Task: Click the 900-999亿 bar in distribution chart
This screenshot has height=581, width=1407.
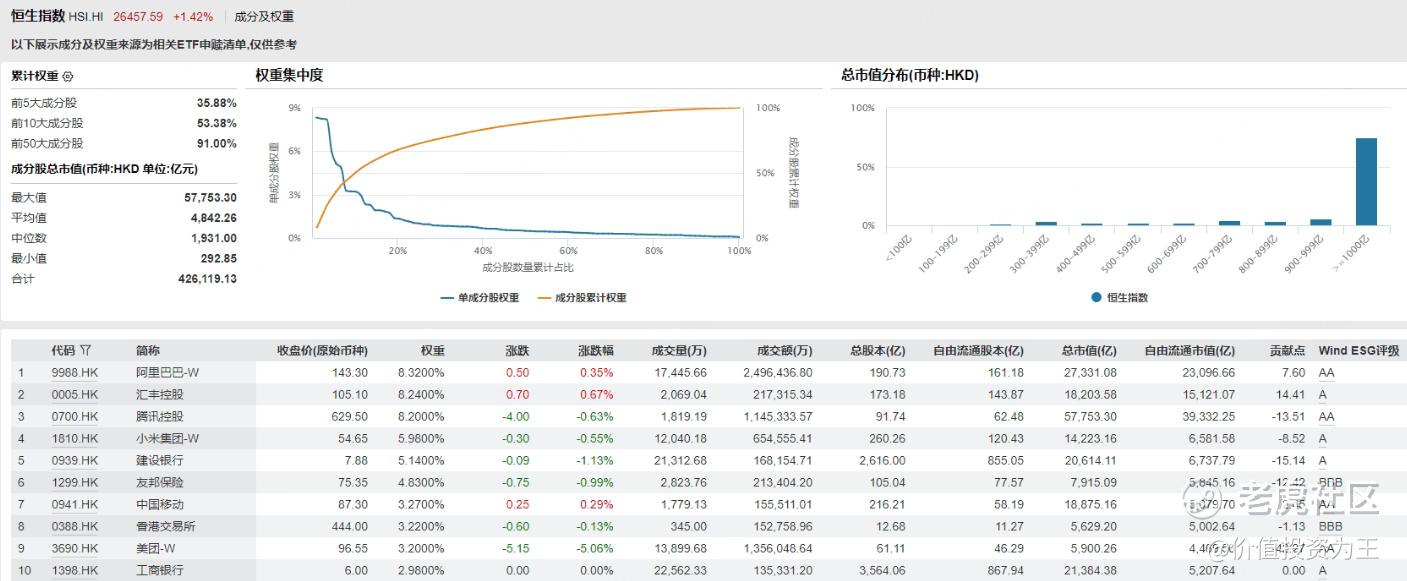Action: tap(1320, 222)
